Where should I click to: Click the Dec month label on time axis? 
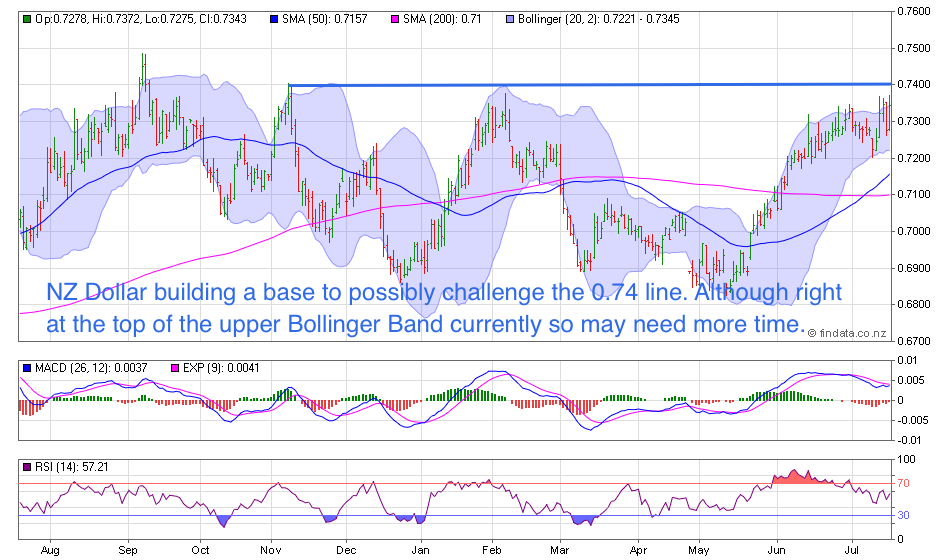pos(347,551)
